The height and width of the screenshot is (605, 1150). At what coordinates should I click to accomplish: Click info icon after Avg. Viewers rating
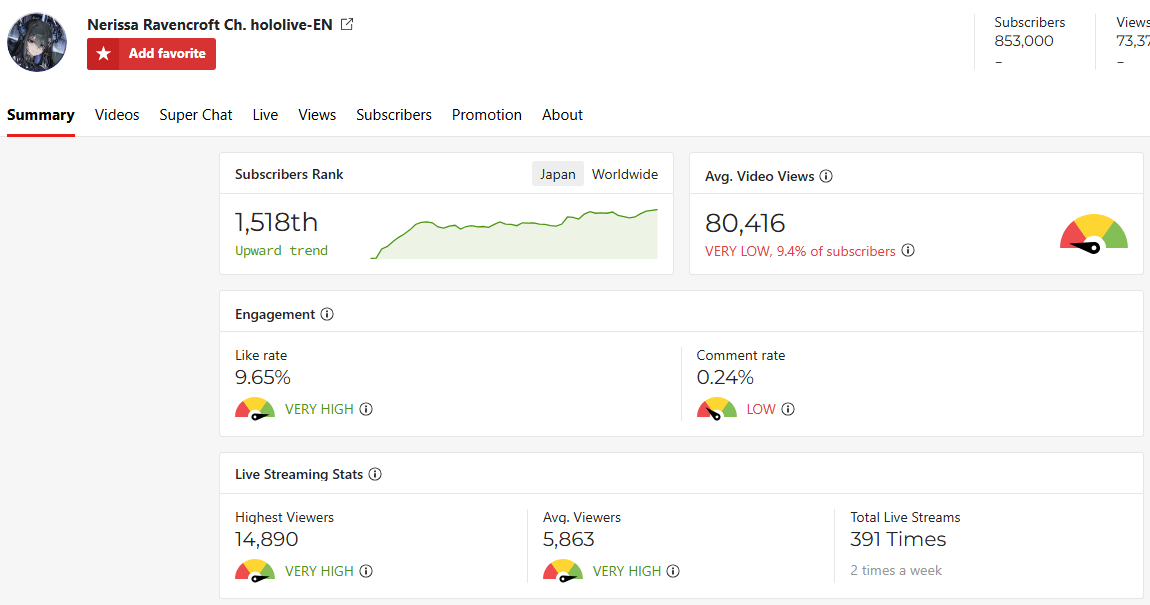pos(673,571)
